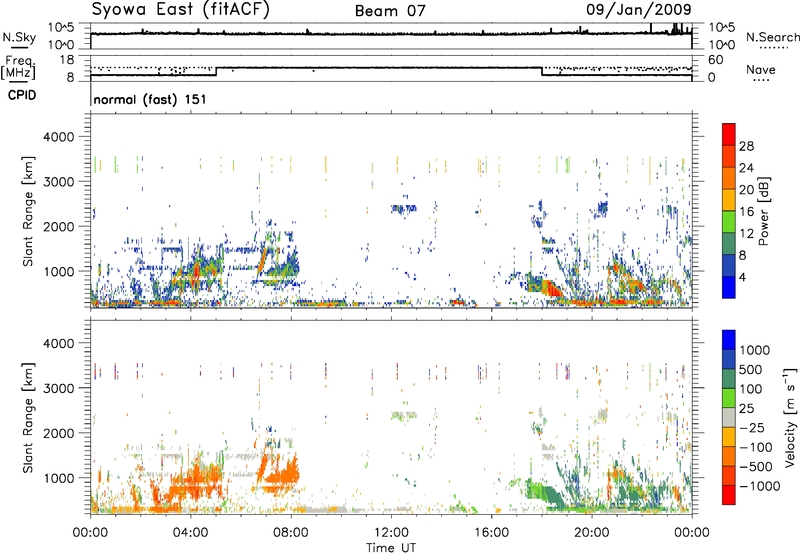Click the 'Nave' legend label
800x554 pixels.
[x=761, y=69]
